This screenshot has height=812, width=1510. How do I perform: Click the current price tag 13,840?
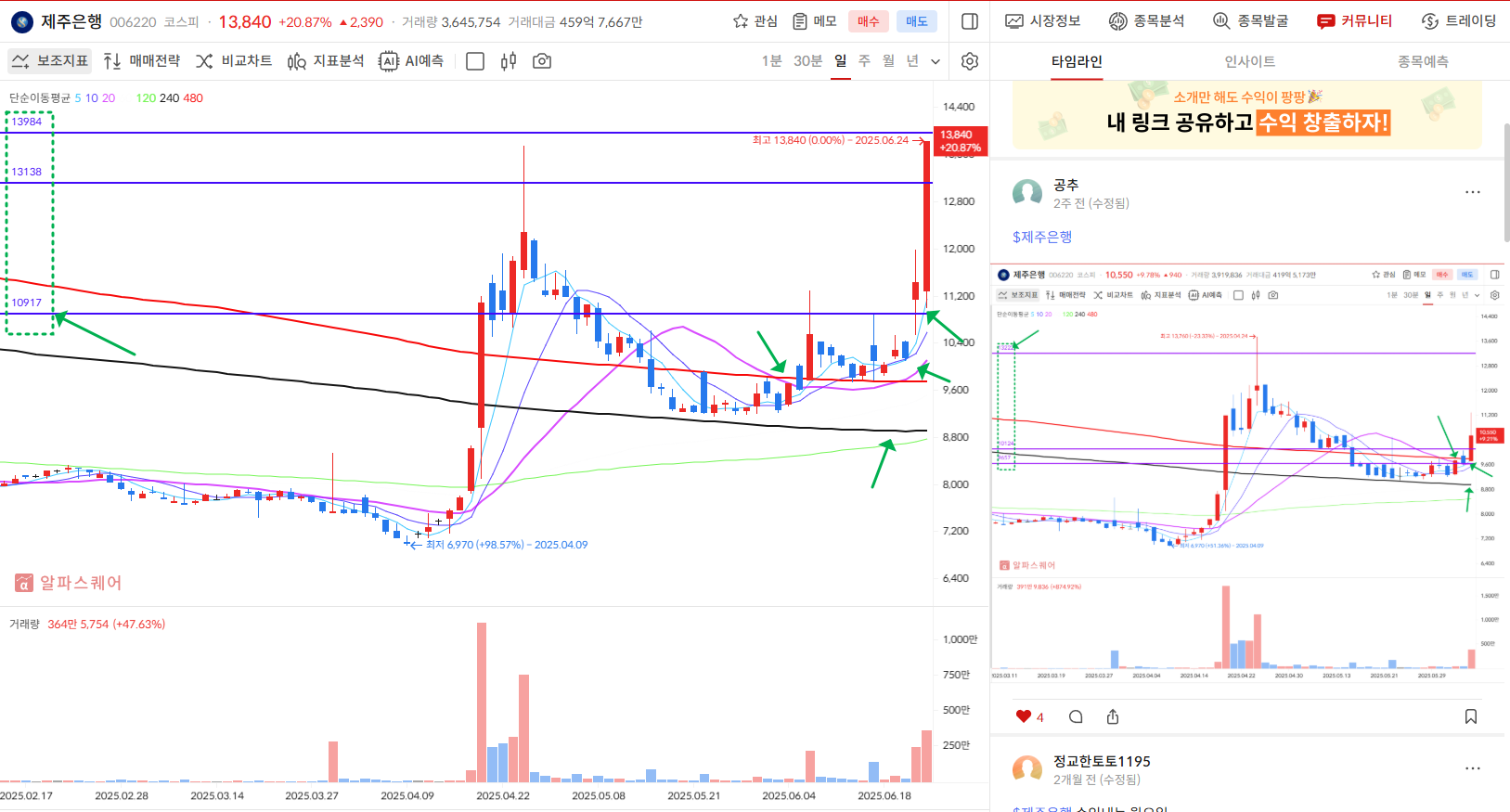coord(961,141)
